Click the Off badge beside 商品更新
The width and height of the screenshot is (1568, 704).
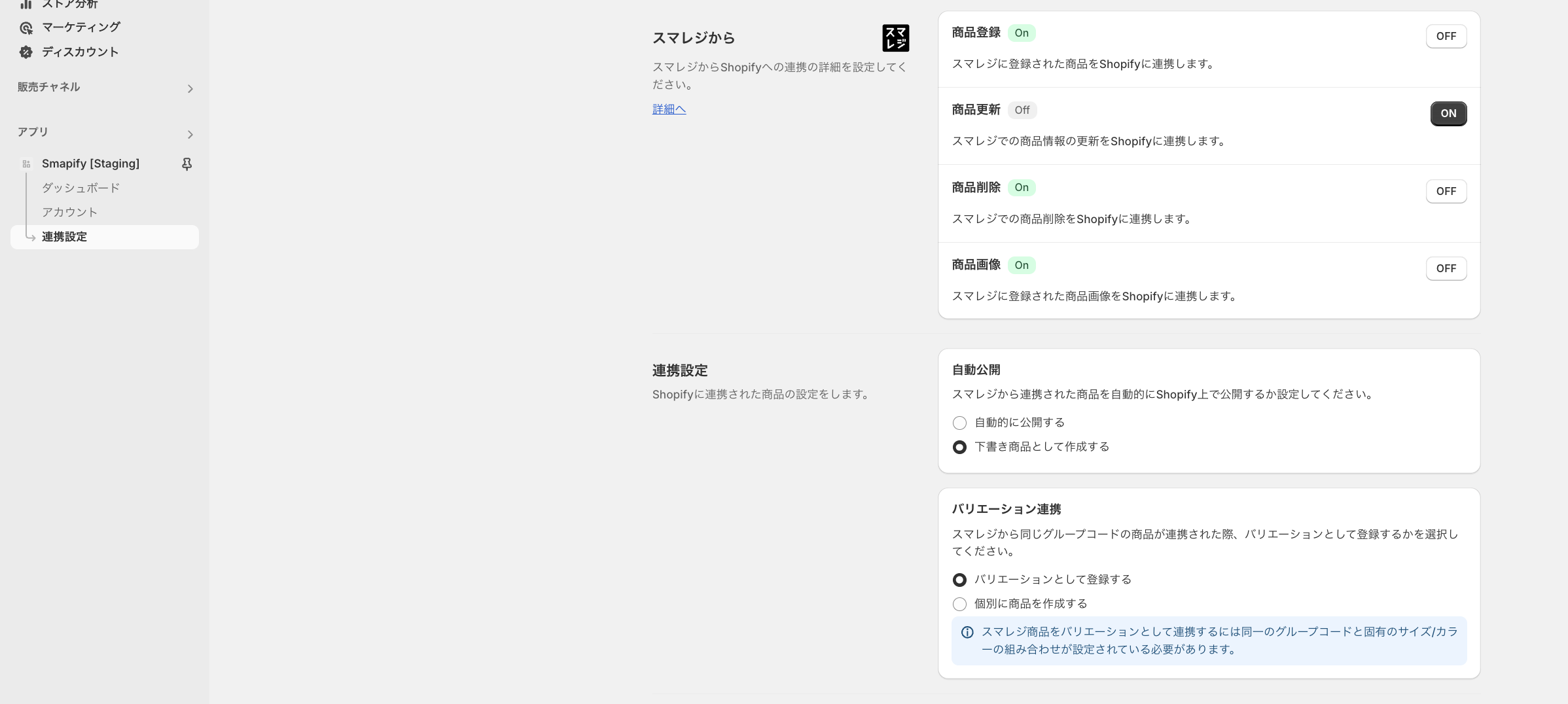[1022, 110]
